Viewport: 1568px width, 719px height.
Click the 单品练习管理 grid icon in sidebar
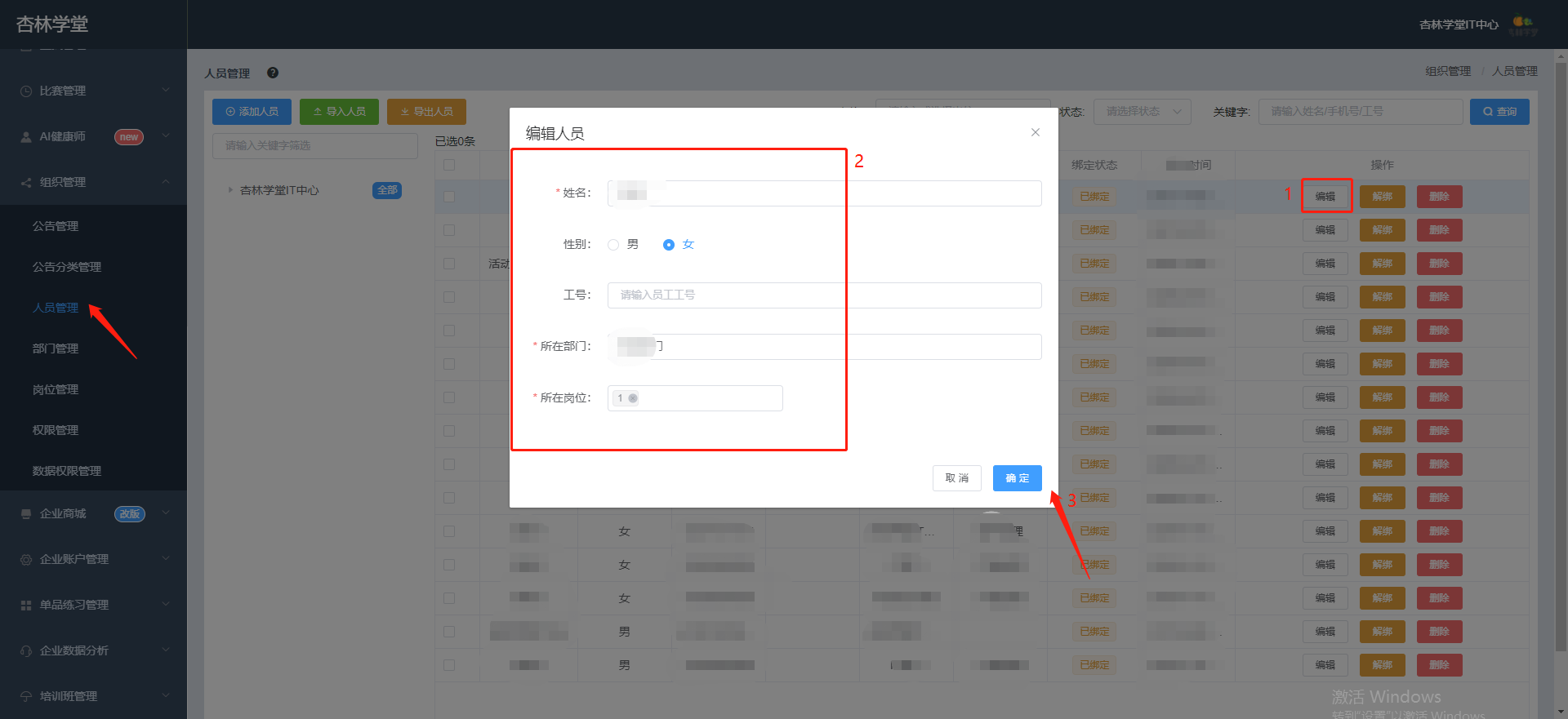(26, 605)
